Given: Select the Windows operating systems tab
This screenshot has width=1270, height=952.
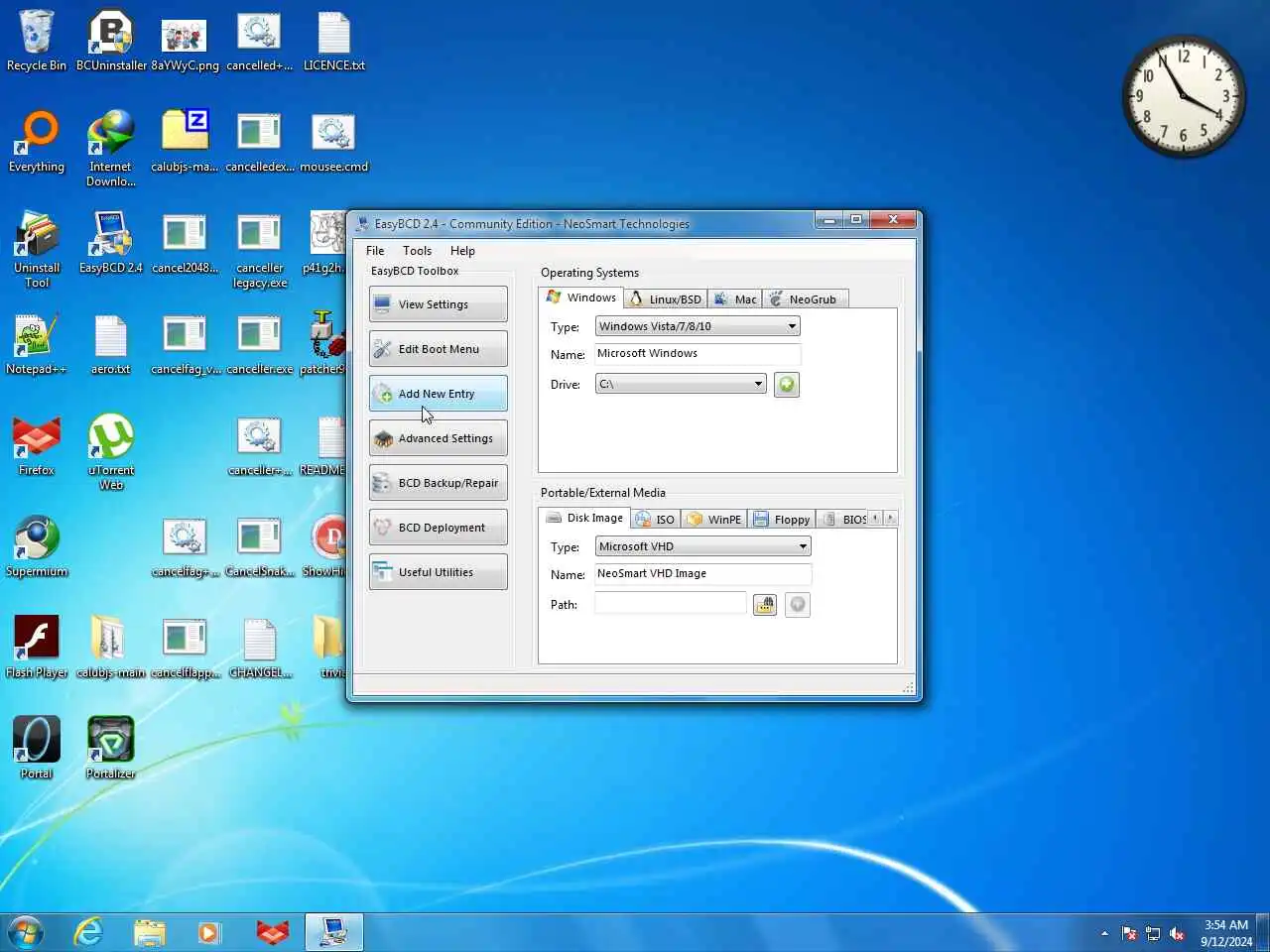Looking at the screenshot, I should point(581,297).
